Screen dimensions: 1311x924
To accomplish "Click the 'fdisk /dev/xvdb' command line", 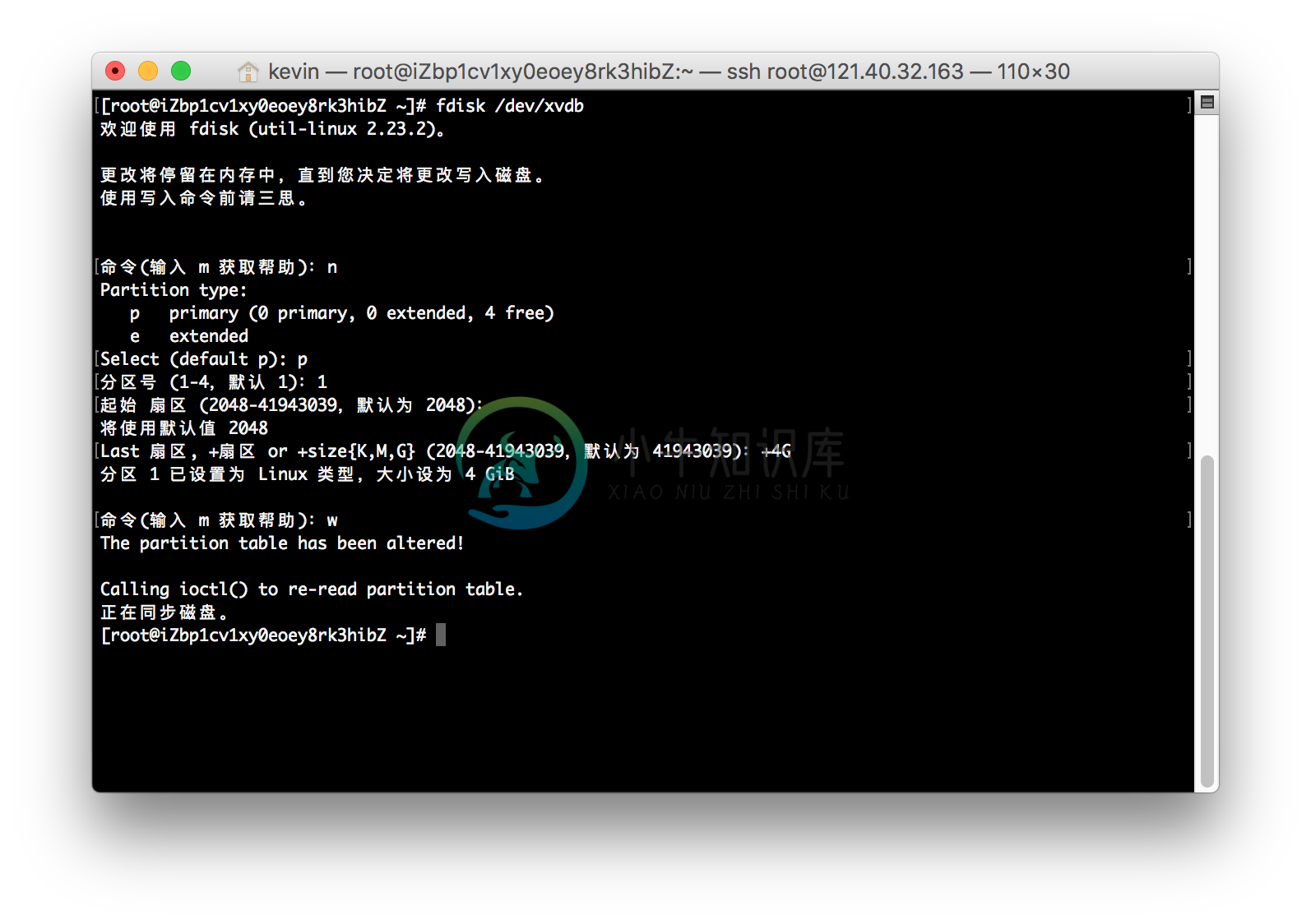I will point(342,105).
